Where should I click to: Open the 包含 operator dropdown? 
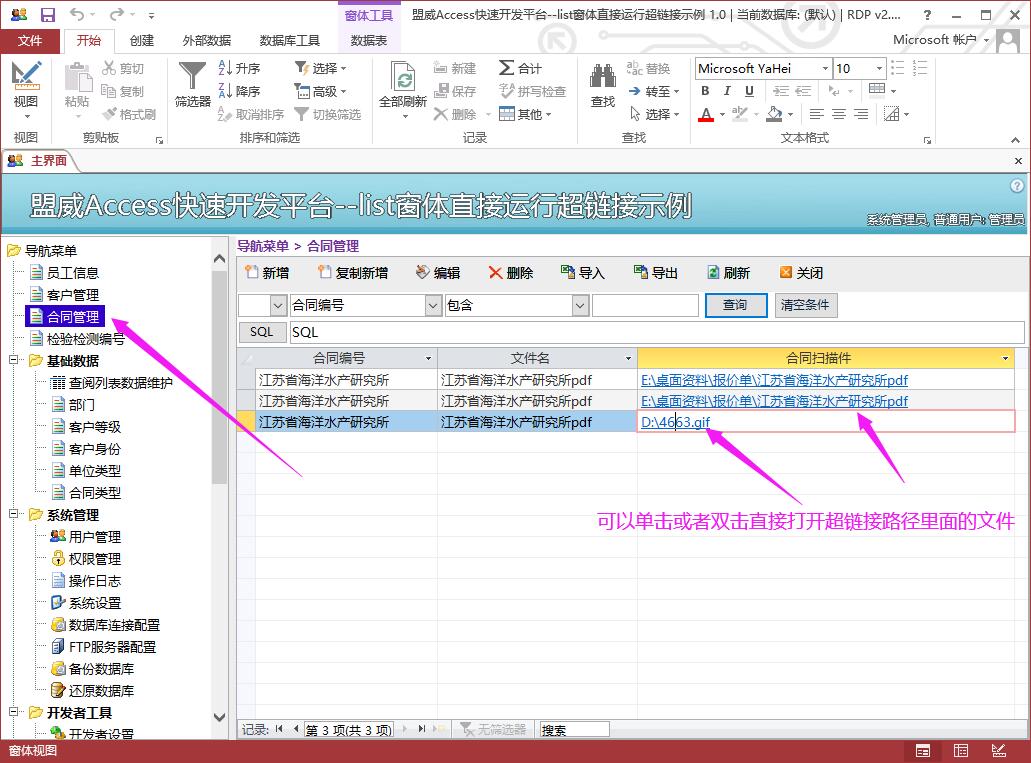(580, 305)
